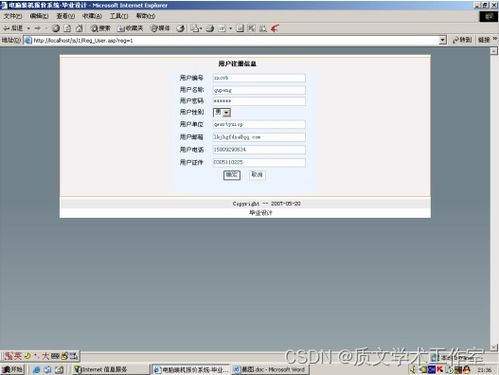Click the Refresh page toolbar icon
The width and height of the screenshot is (499, 375).
coord(67,28)
